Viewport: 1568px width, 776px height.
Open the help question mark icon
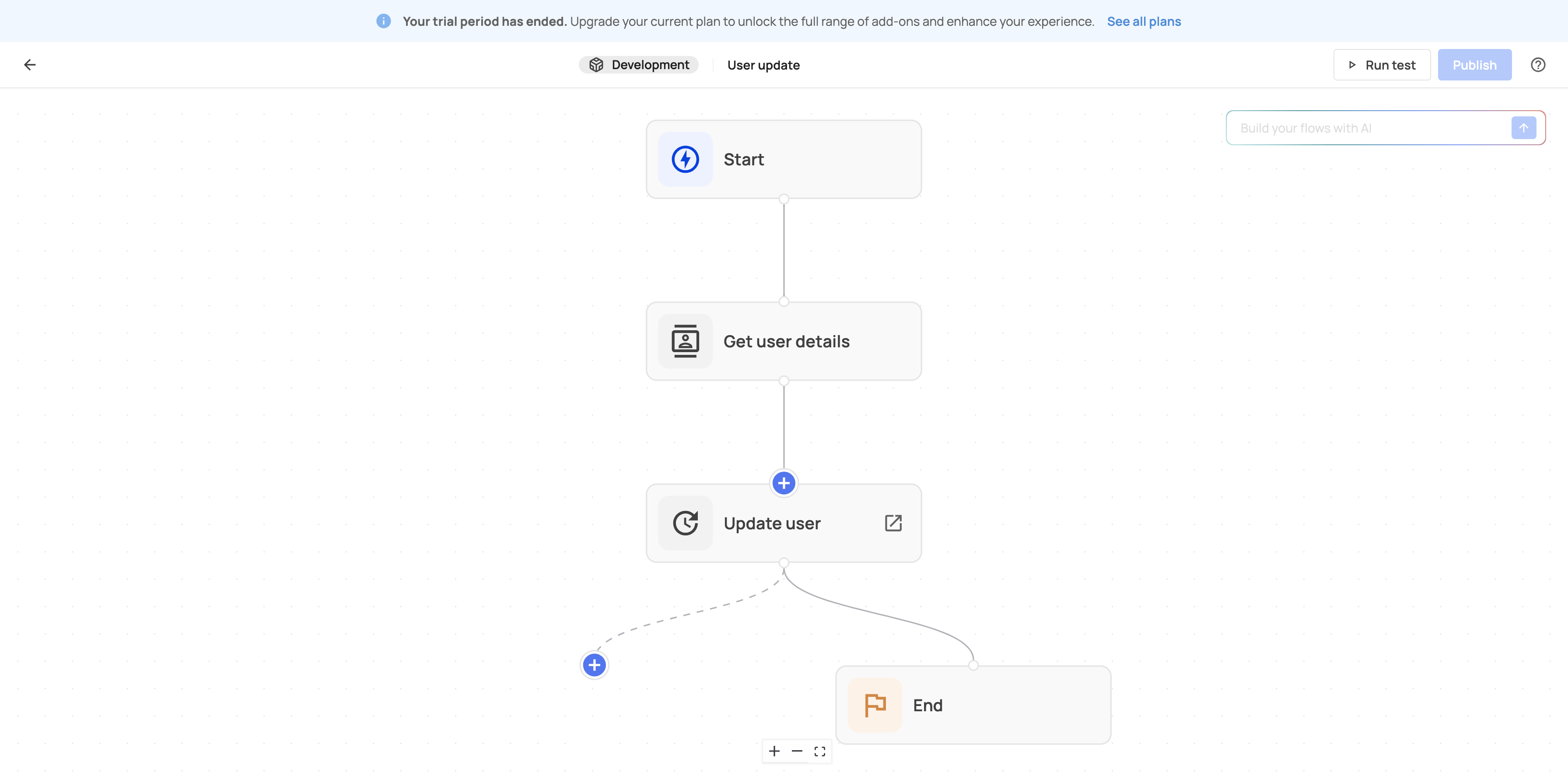point(1537,64)
